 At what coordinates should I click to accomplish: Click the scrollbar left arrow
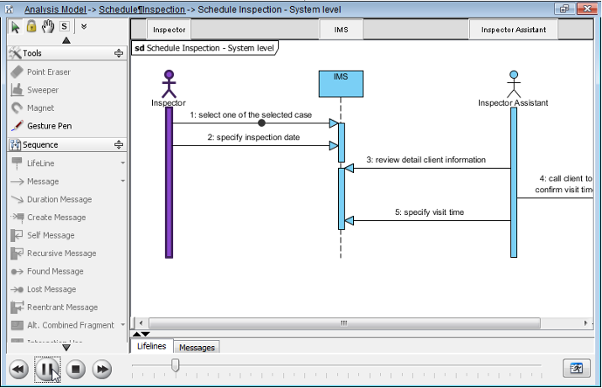(141, 323)
